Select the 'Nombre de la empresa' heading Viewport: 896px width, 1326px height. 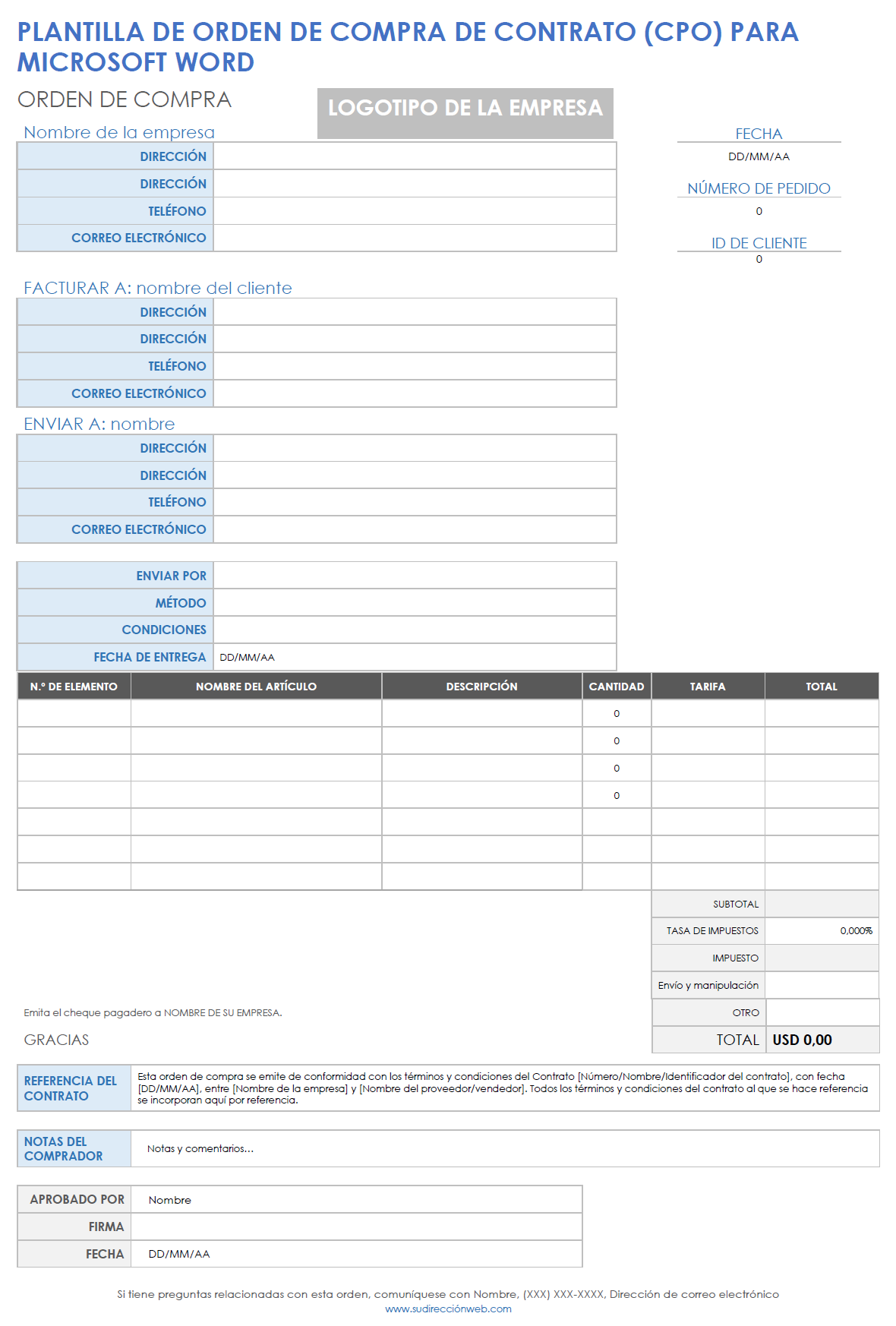click(x=119, y=132)
